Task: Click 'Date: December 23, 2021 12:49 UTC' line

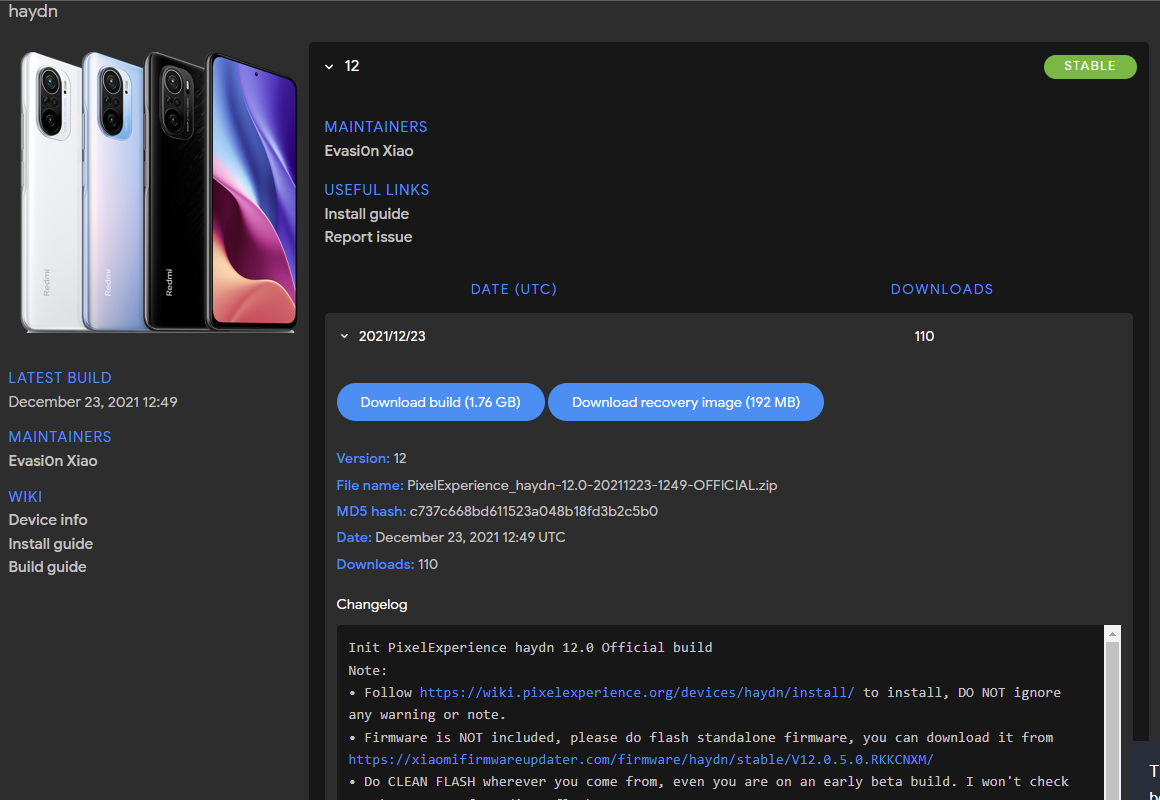Action: [451, 537]
